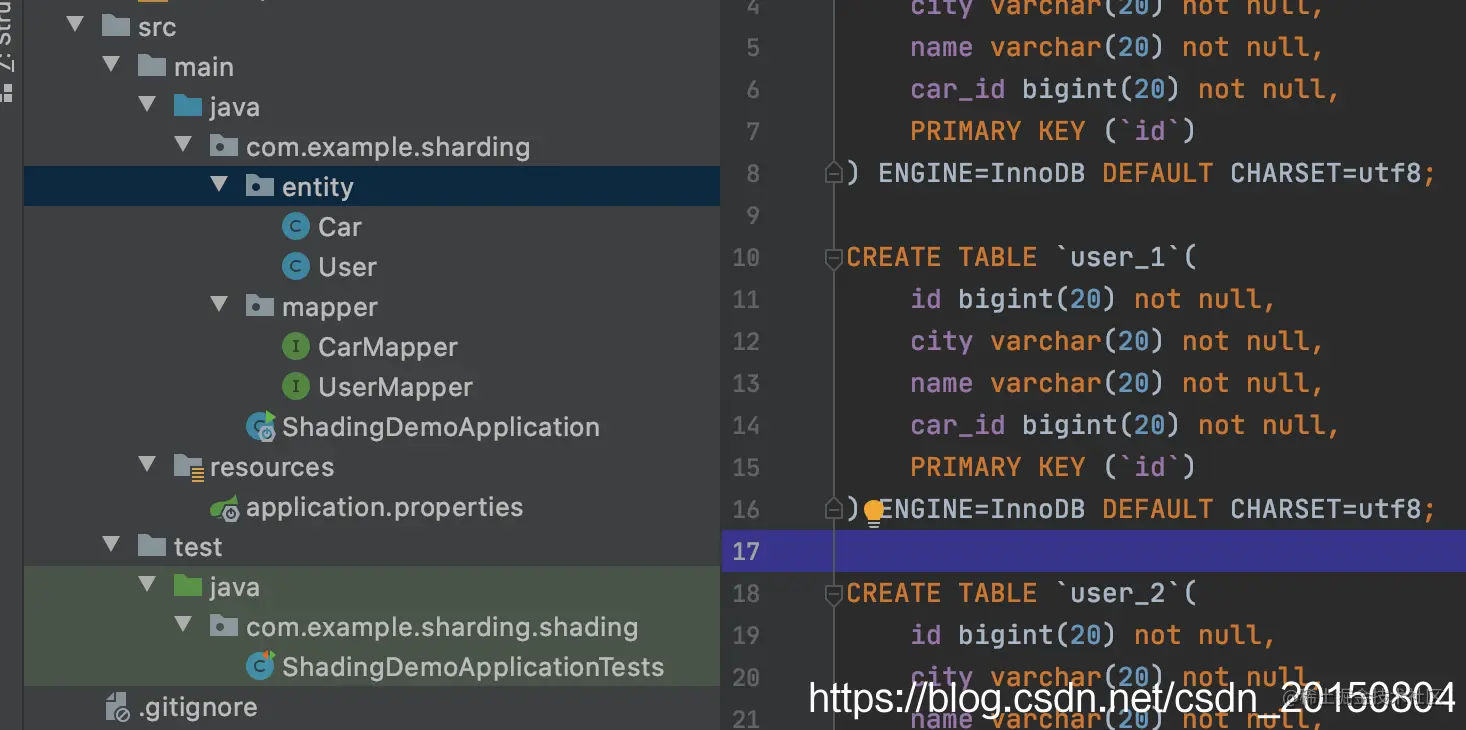Click the main folder icon
The image size is (1466, 730).
tap(152, 66)
